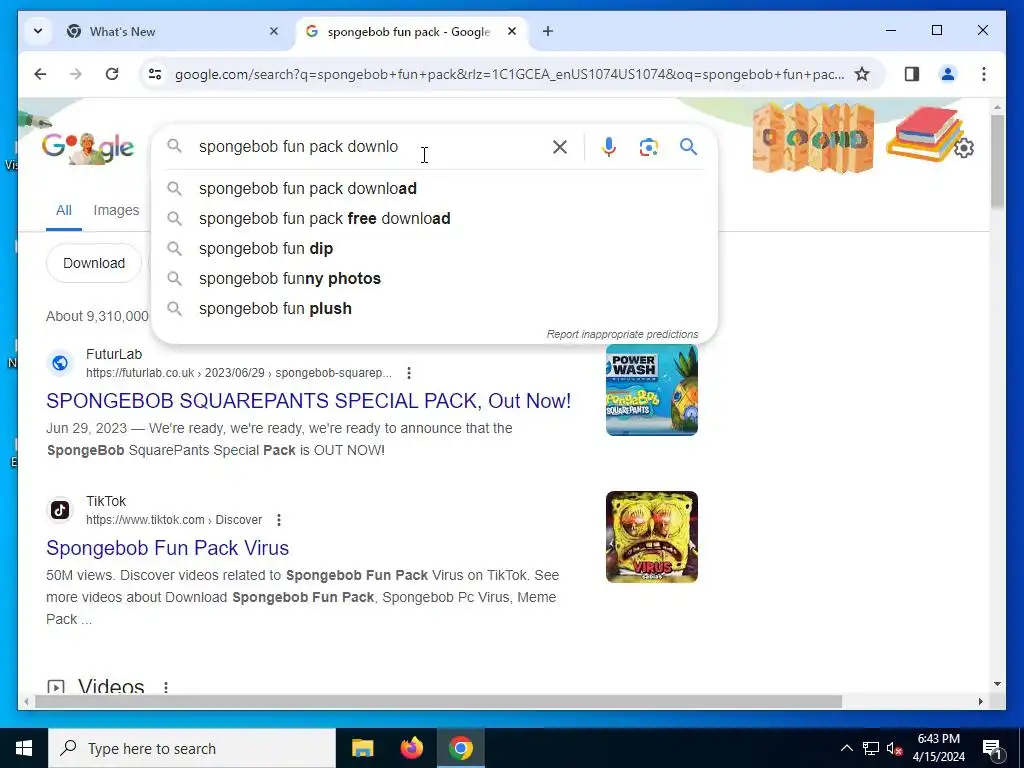
Task: Click Report inappropriate predictions
Action: click(x=622, y=334)
